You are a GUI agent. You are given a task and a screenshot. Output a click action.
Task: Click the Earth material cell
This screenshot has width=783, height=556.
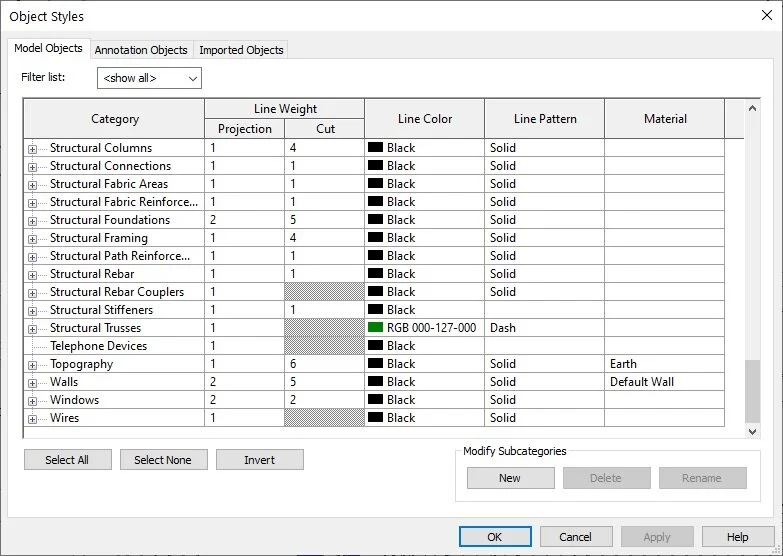(664, 364)
